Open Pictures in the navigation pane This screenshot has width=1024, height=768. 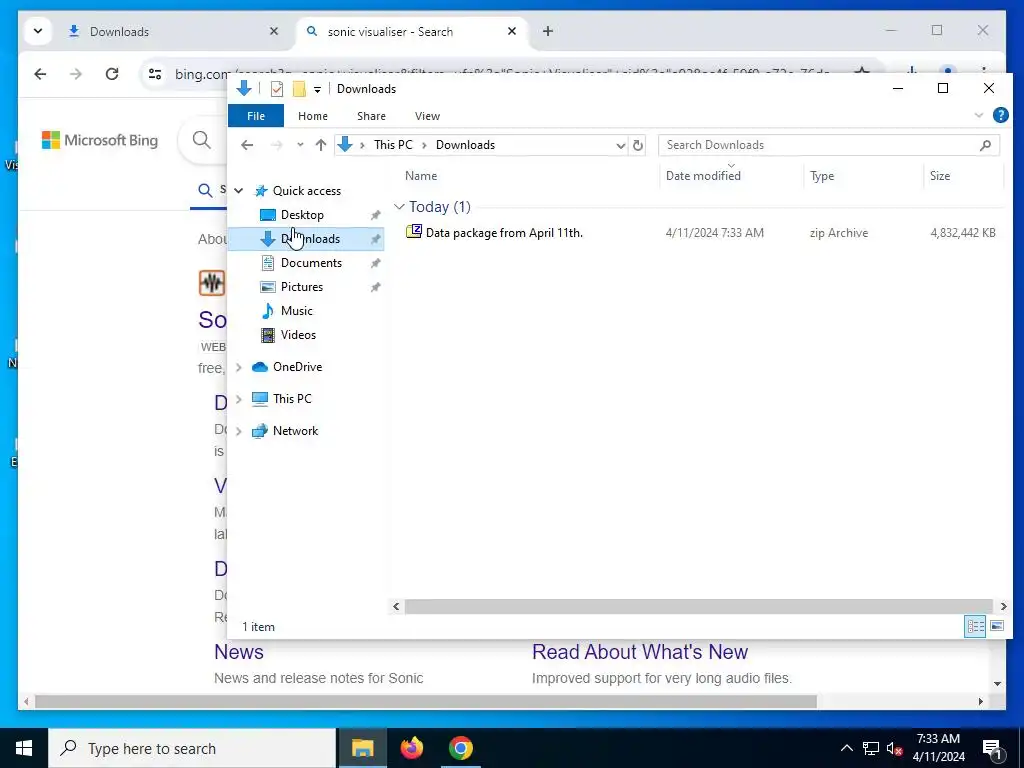(302, 287)
